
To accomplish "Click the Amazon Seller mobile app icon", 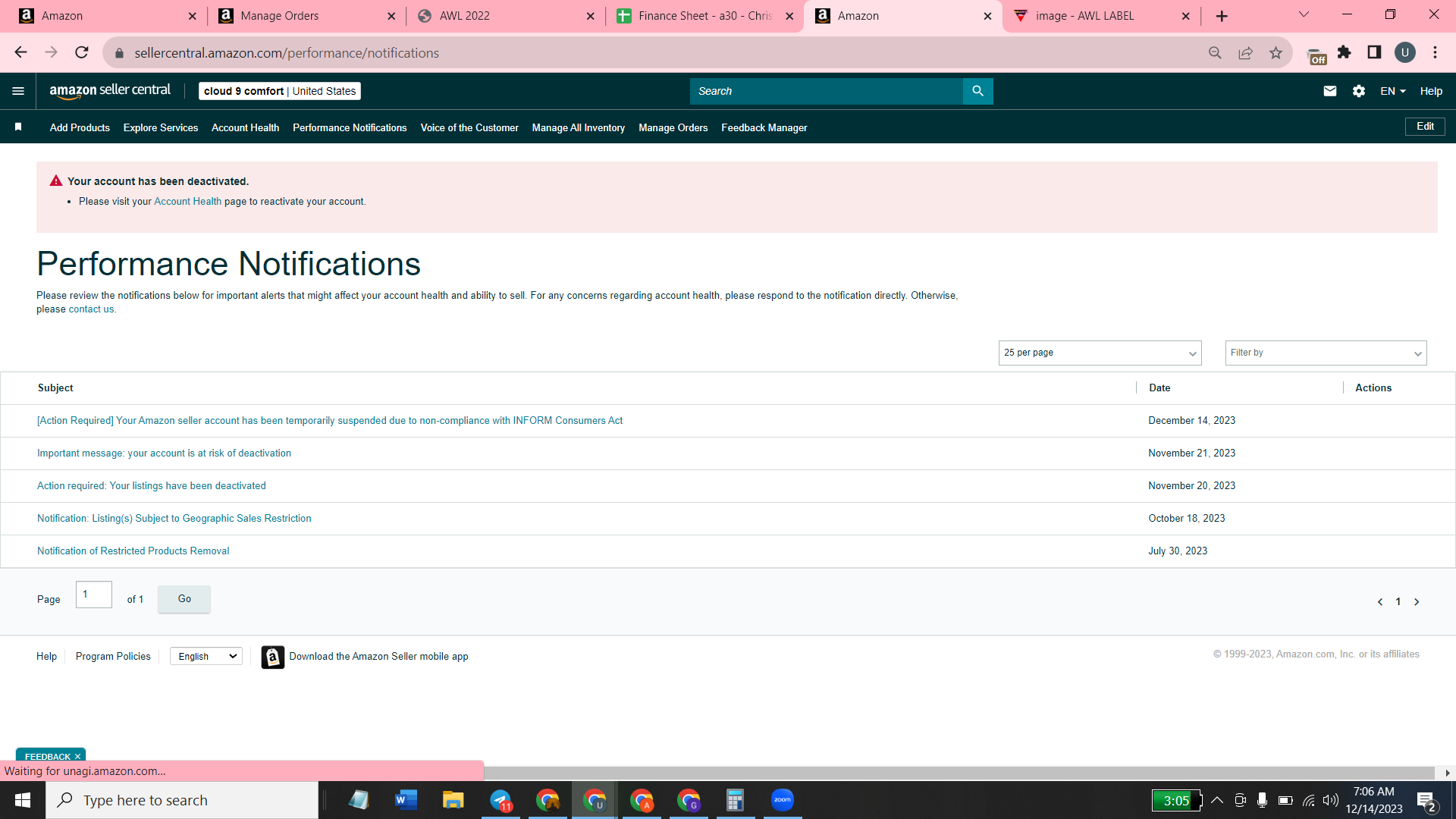I will 273,657.
